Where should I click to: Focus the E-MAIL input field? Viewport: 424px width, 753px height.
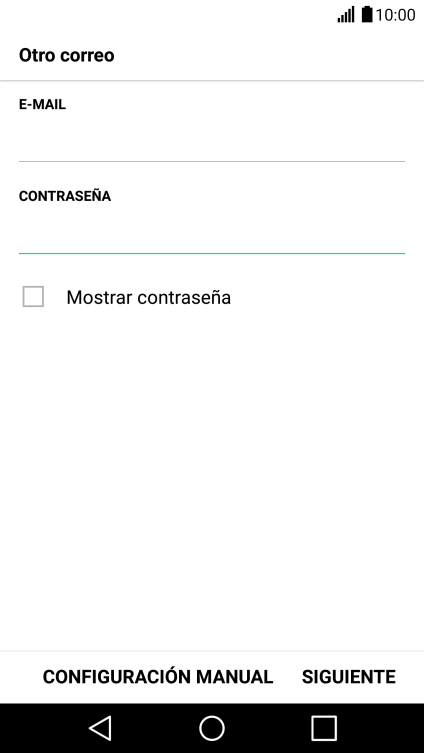point(212,139)
